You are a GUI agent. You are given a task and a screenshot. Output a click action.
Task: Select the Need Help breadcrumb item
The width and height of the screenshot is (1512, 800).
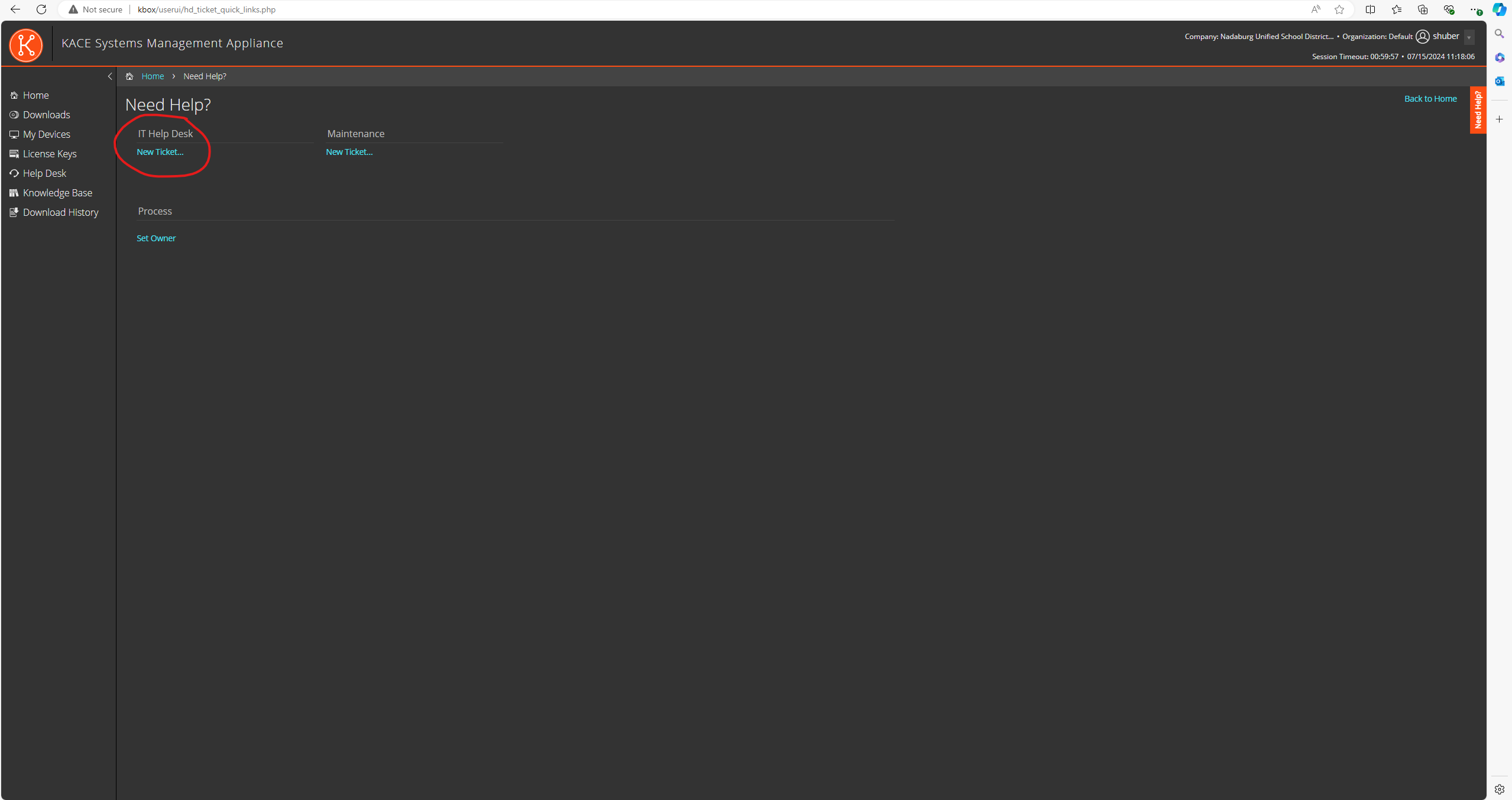point(203,76)
